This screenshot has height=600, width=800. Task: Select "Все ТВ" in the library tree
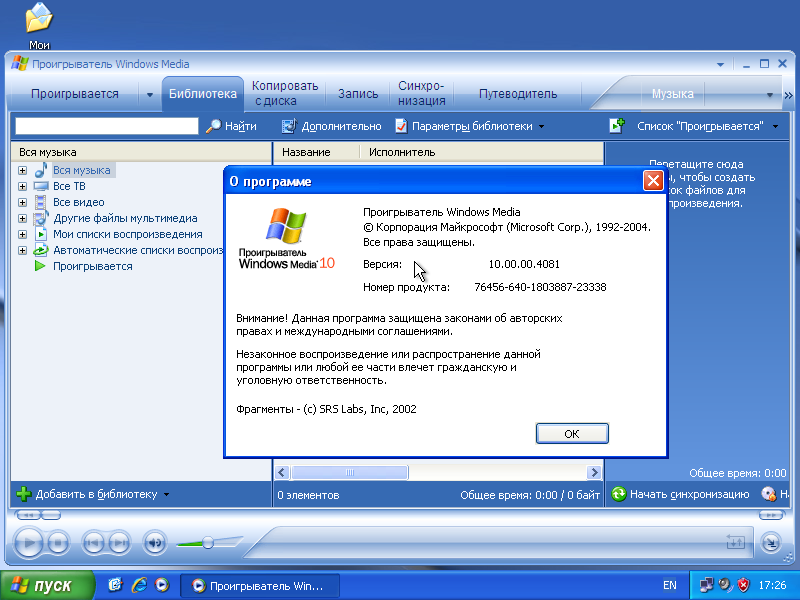coord(69,186)
